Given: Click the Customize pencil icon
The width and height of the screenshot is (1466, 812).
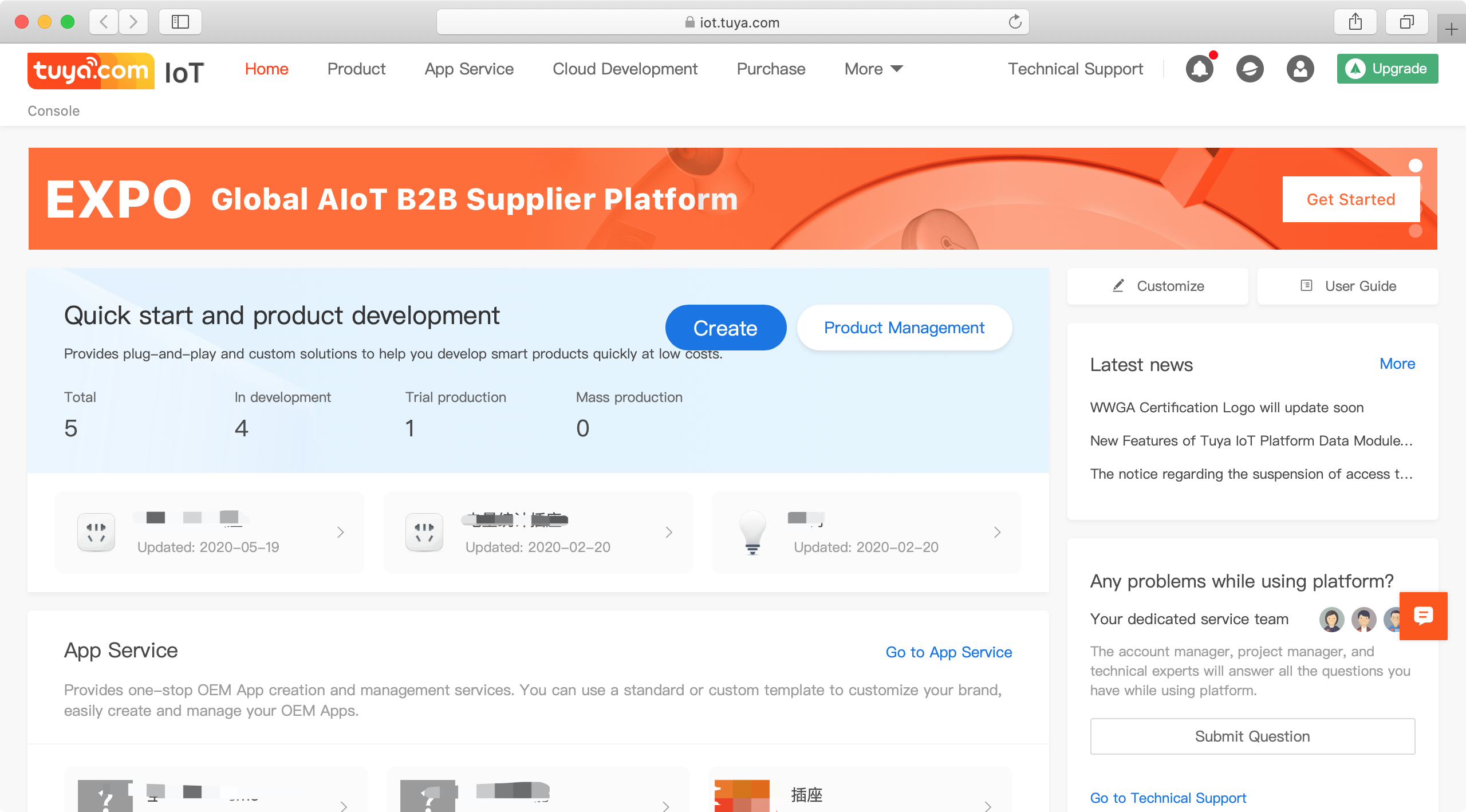Looking at the screenshot, I should [1118, 286].
